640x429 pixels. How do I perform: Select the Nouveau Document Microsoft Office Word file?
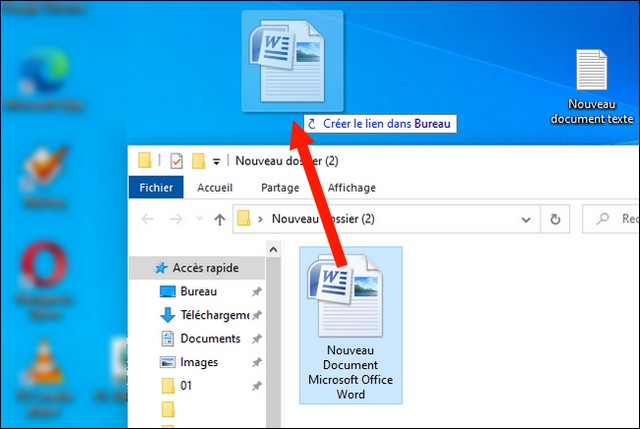point(351,325)
